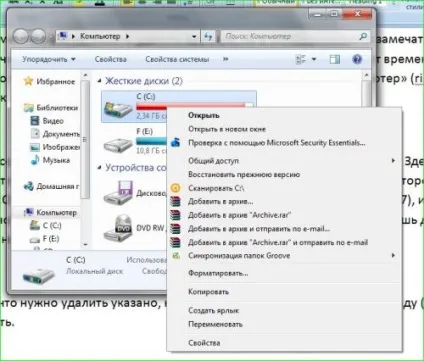Select the DVD RW drive icon
Viewport: 424px width, 361px height.
(x=118, y=228)
